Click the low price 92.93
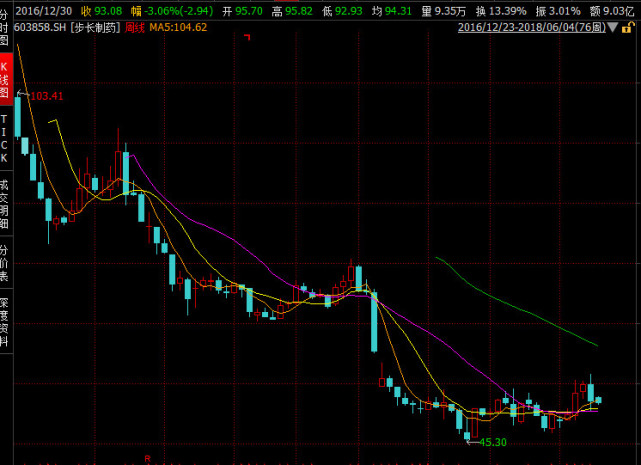This screenshot has height=465, width=641. coord(349,11)
